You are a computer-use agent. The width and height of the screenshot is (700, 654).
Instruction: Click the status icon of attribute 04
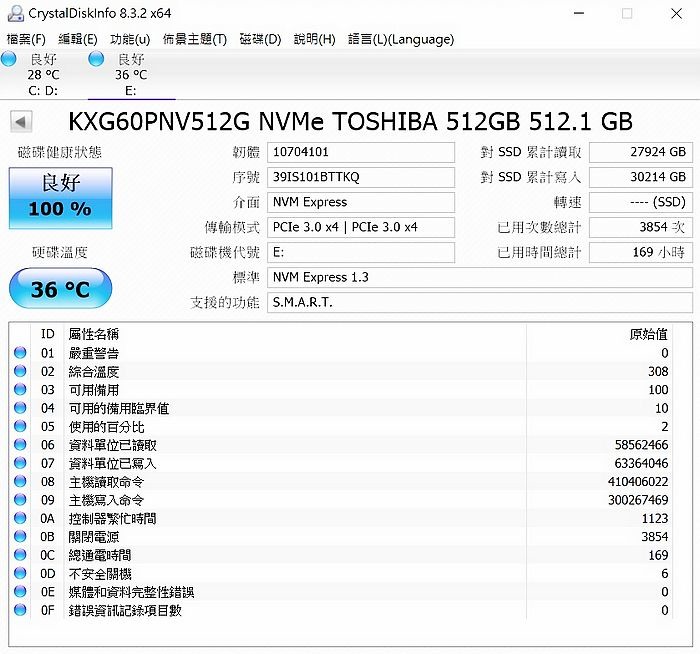point(20,408)
